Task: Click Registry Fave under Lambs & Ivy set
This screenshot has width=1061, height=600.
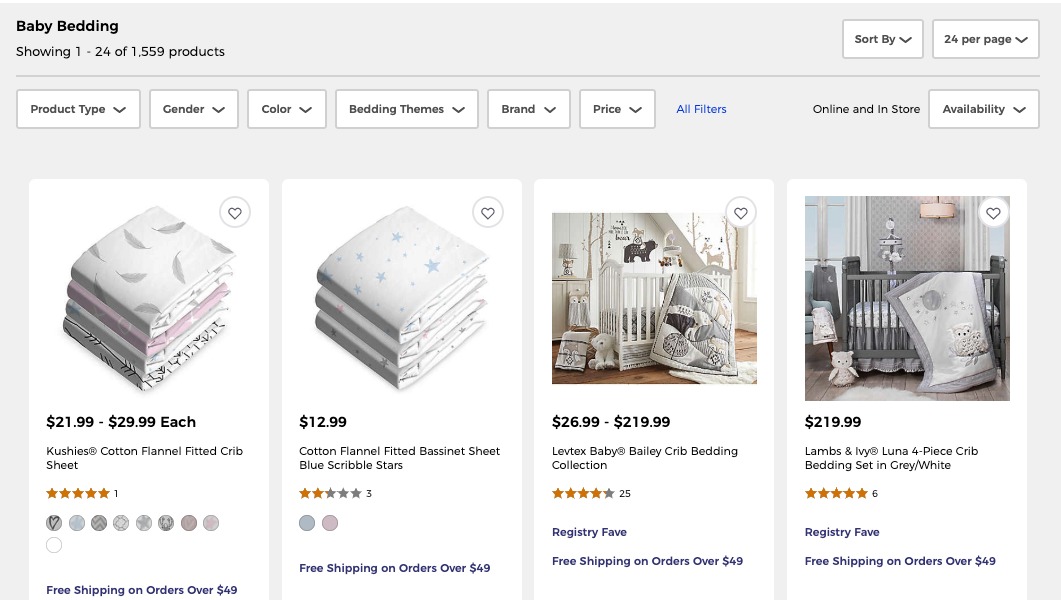Action: pyautogui.click(x=842, y=532)
